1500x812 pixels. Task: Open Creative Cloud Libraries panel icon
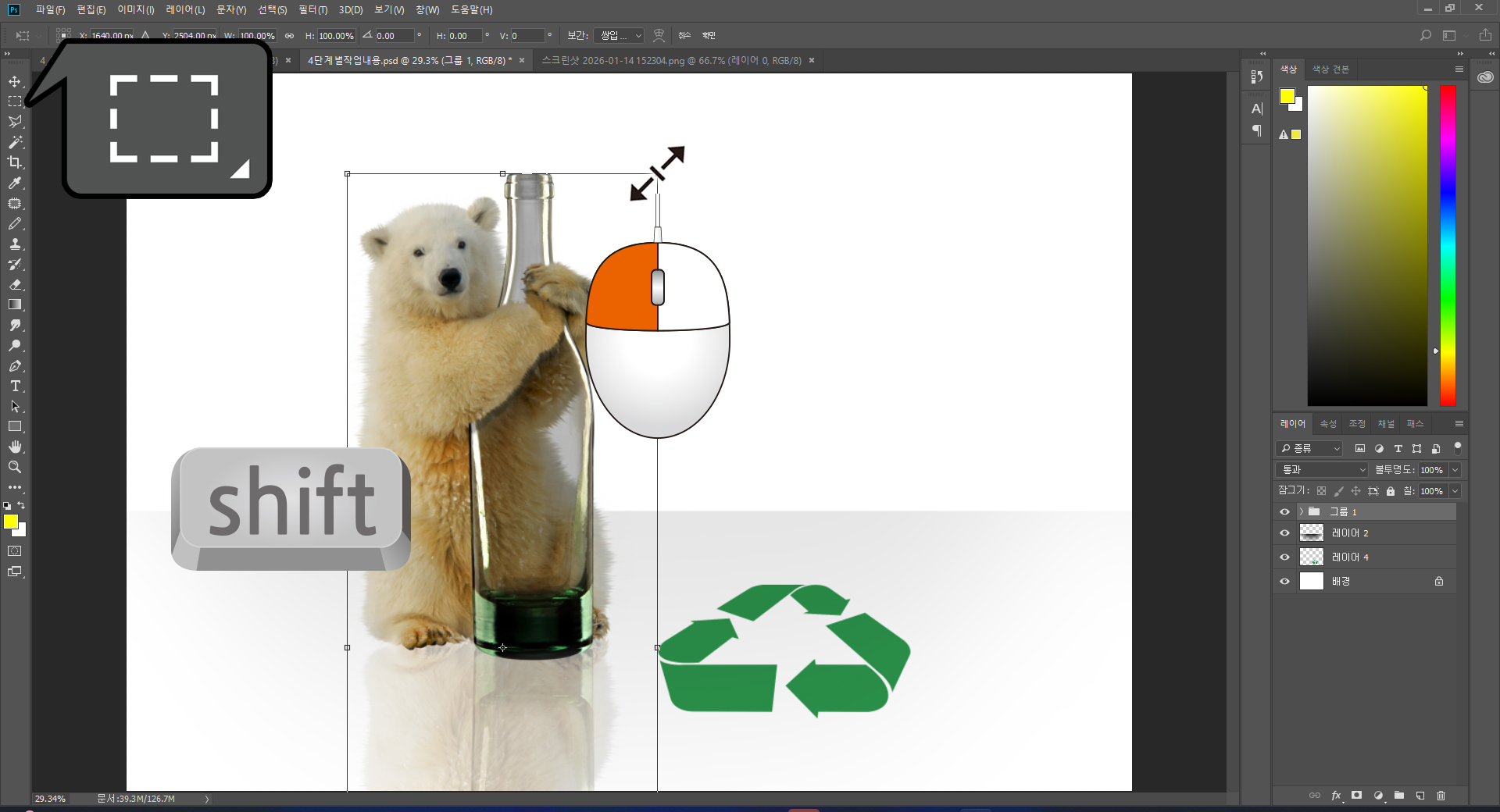click(1485, 77)
